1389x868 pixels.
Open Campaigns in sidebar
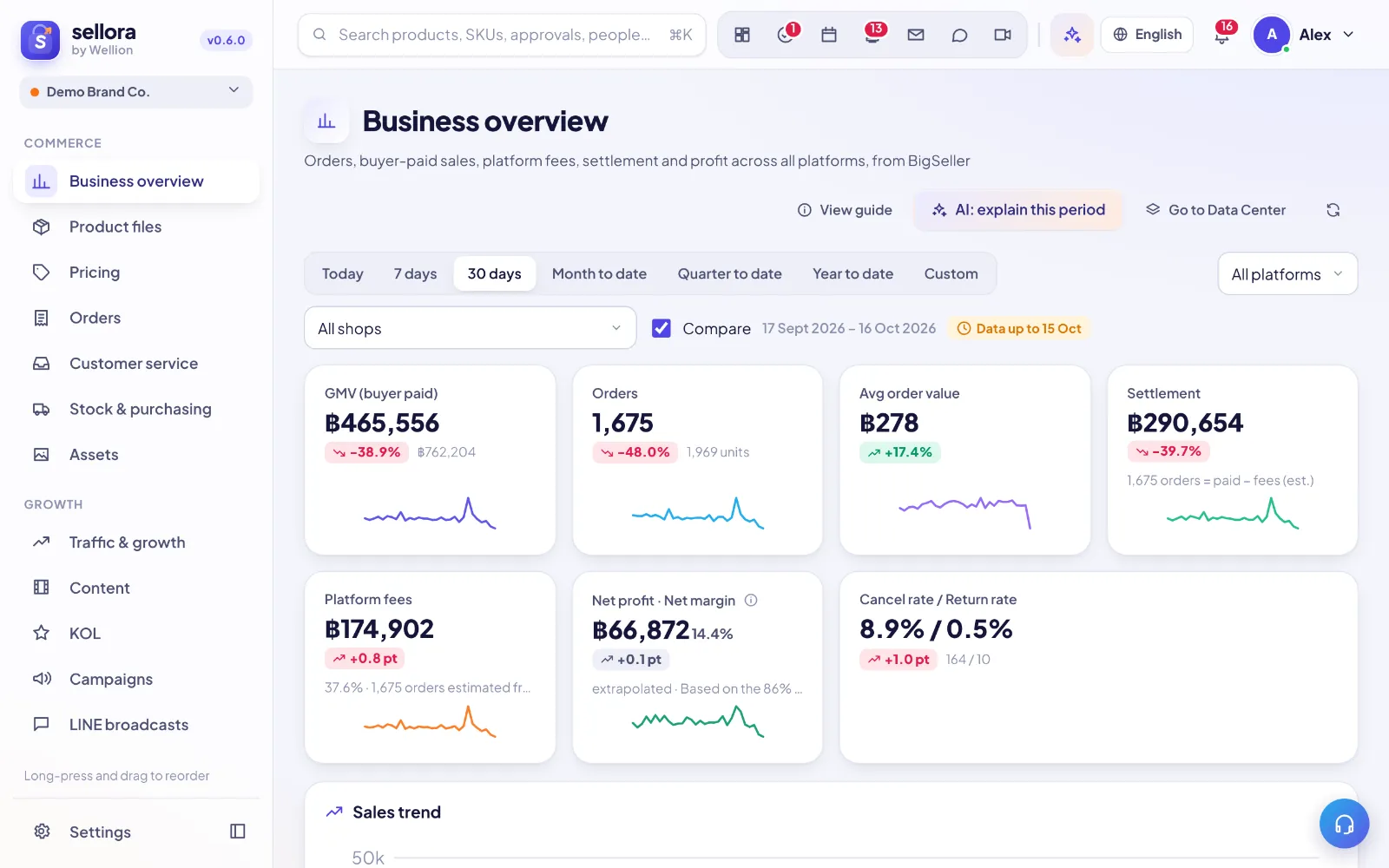click(136, 679)
